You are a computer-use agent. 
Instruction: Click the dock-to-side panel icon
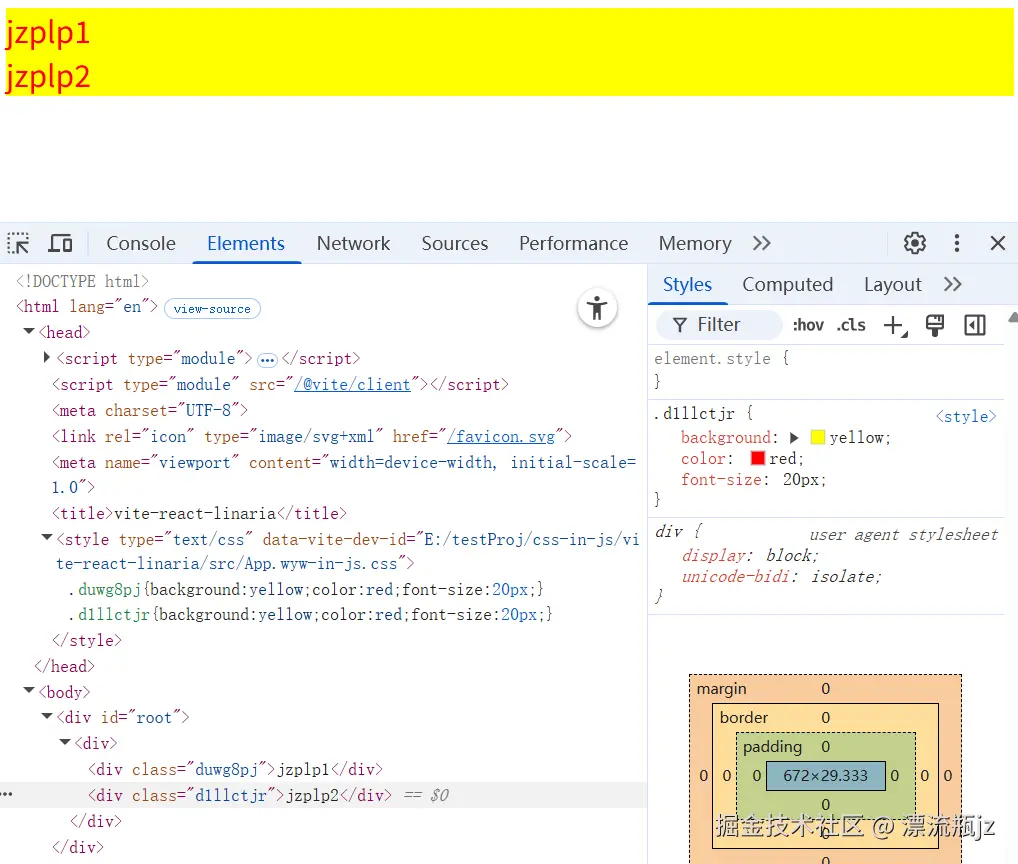(x=974, y=324)
